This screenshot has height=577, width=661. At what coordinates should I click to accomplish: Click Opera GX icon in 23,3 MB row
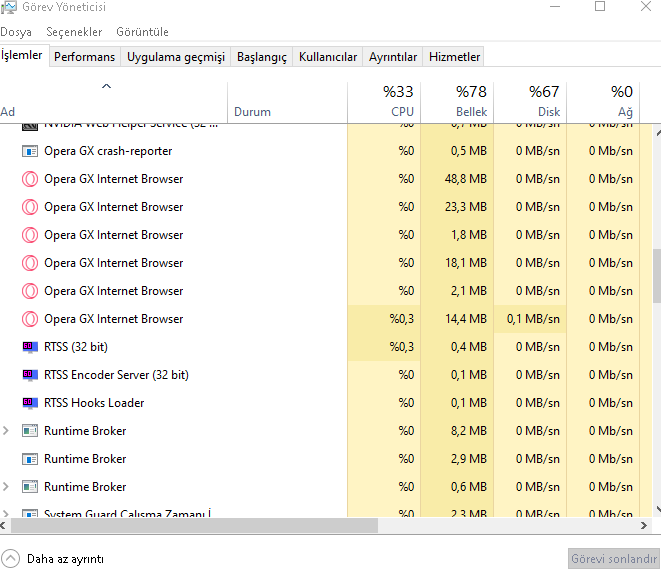(30, 207)
